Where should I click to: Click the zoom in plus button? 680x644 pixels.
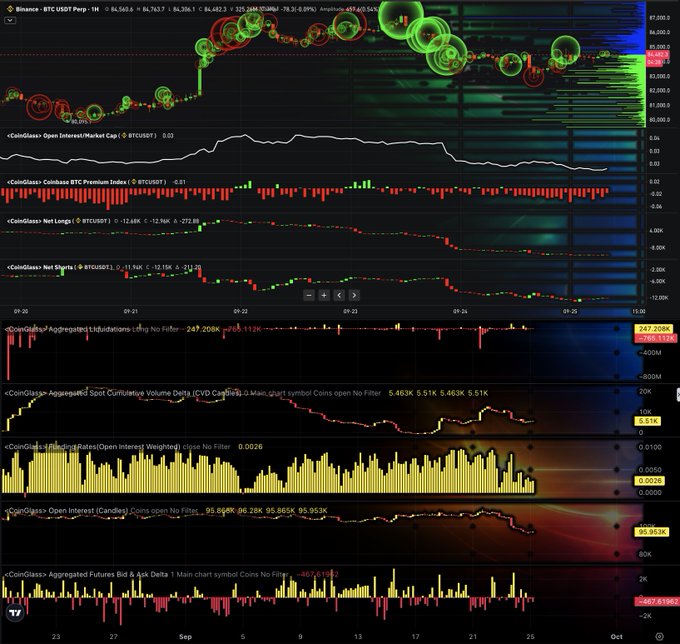click(324, 296)
